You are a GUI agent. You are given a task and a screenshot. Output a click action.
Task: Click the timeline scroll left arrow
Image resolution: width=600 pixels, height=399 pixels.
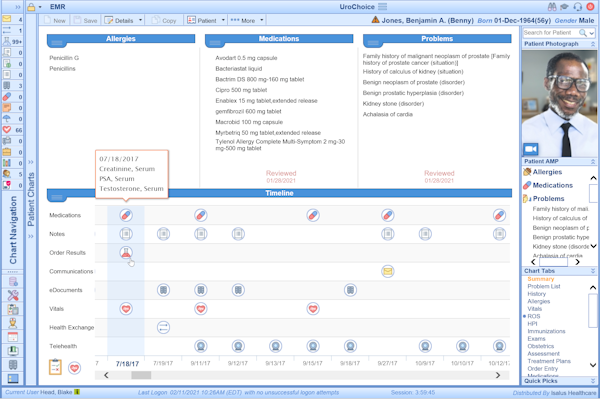(106, 375)
